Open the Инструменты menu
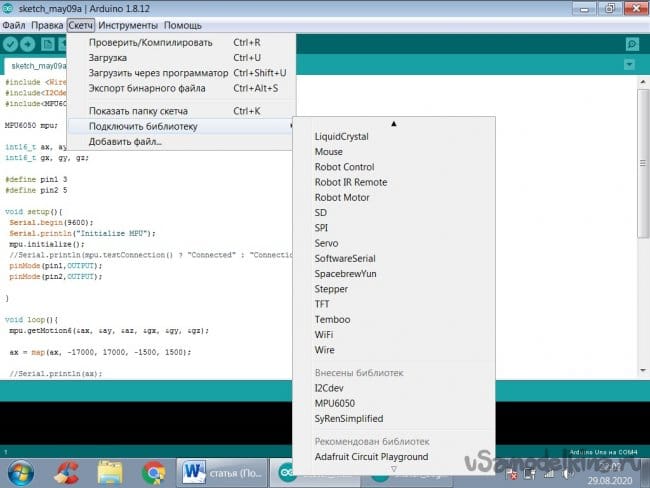The height and width of the screenshot is (488, 650). point(128,24)
